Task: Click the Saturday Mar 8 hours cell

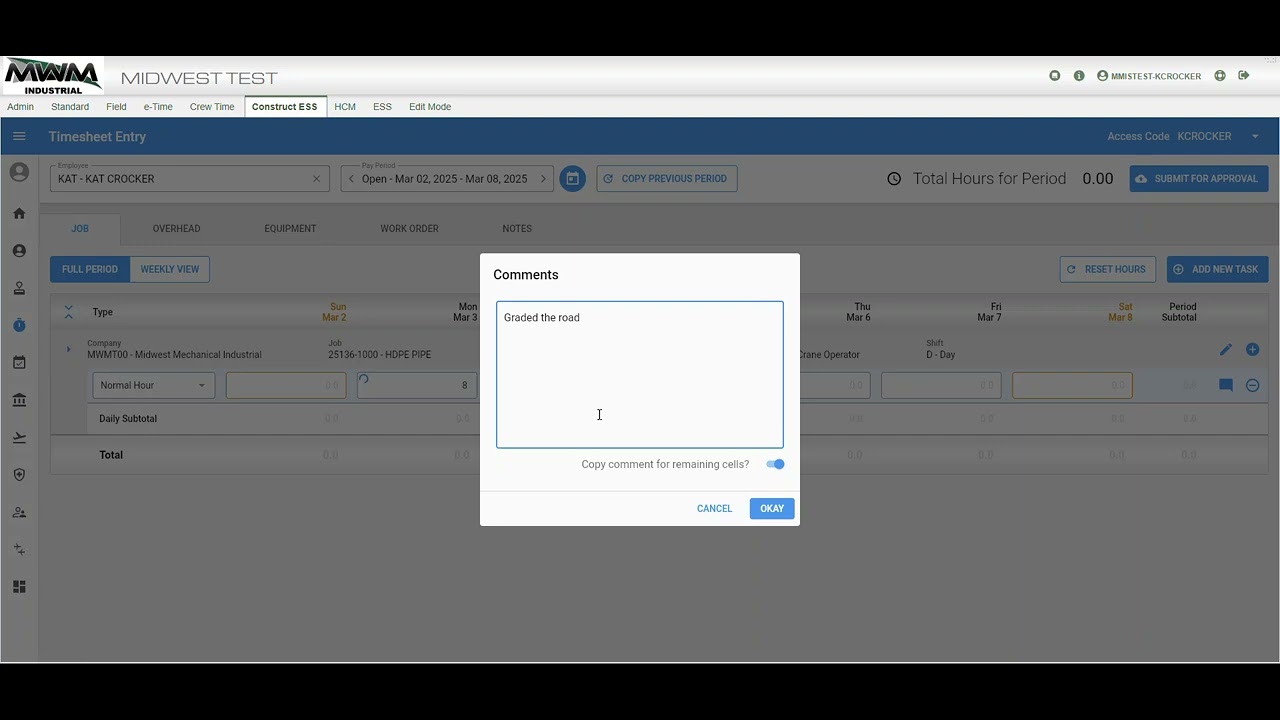Action: point(1072,385)
